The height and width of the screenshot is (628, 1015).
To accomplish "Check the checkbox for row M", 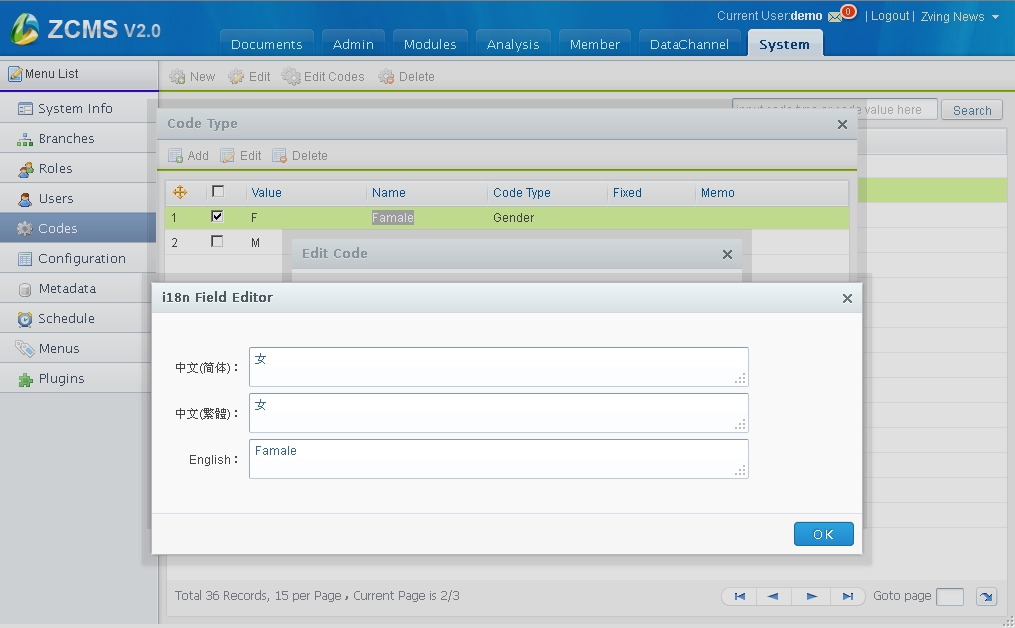I will pos(217,241).
